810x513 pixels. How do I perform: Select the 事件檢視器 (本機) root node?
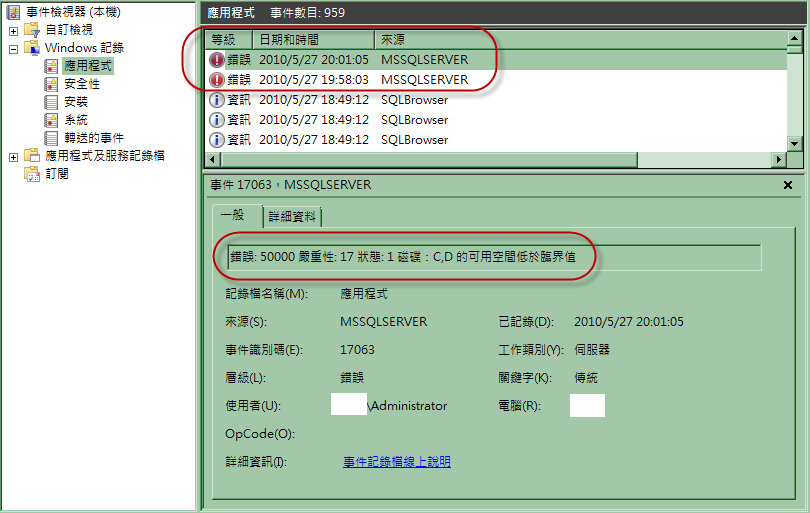tap(73, 12)
